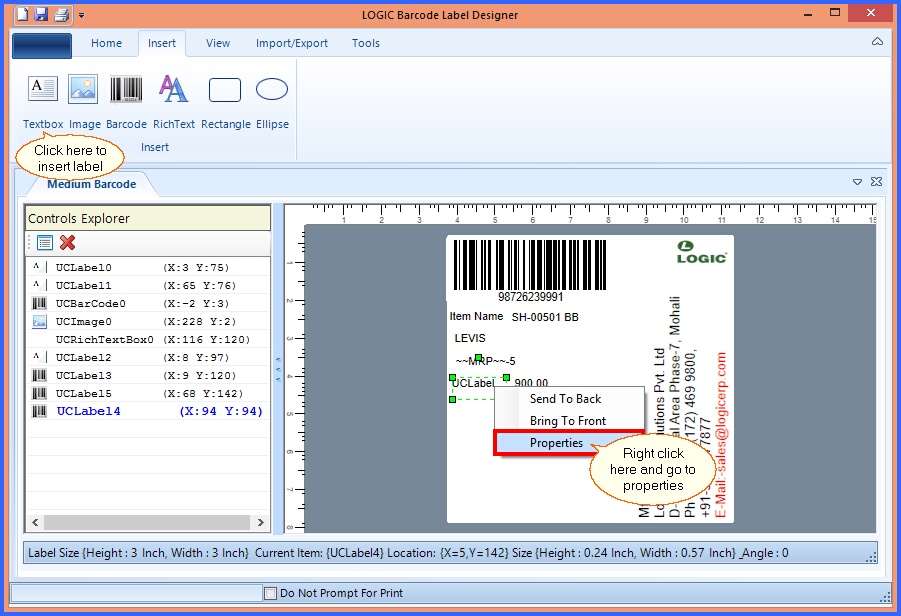Delete control with the red X icon
The width and height of the screenshot is (901, 616).
(x=67, y=242)
